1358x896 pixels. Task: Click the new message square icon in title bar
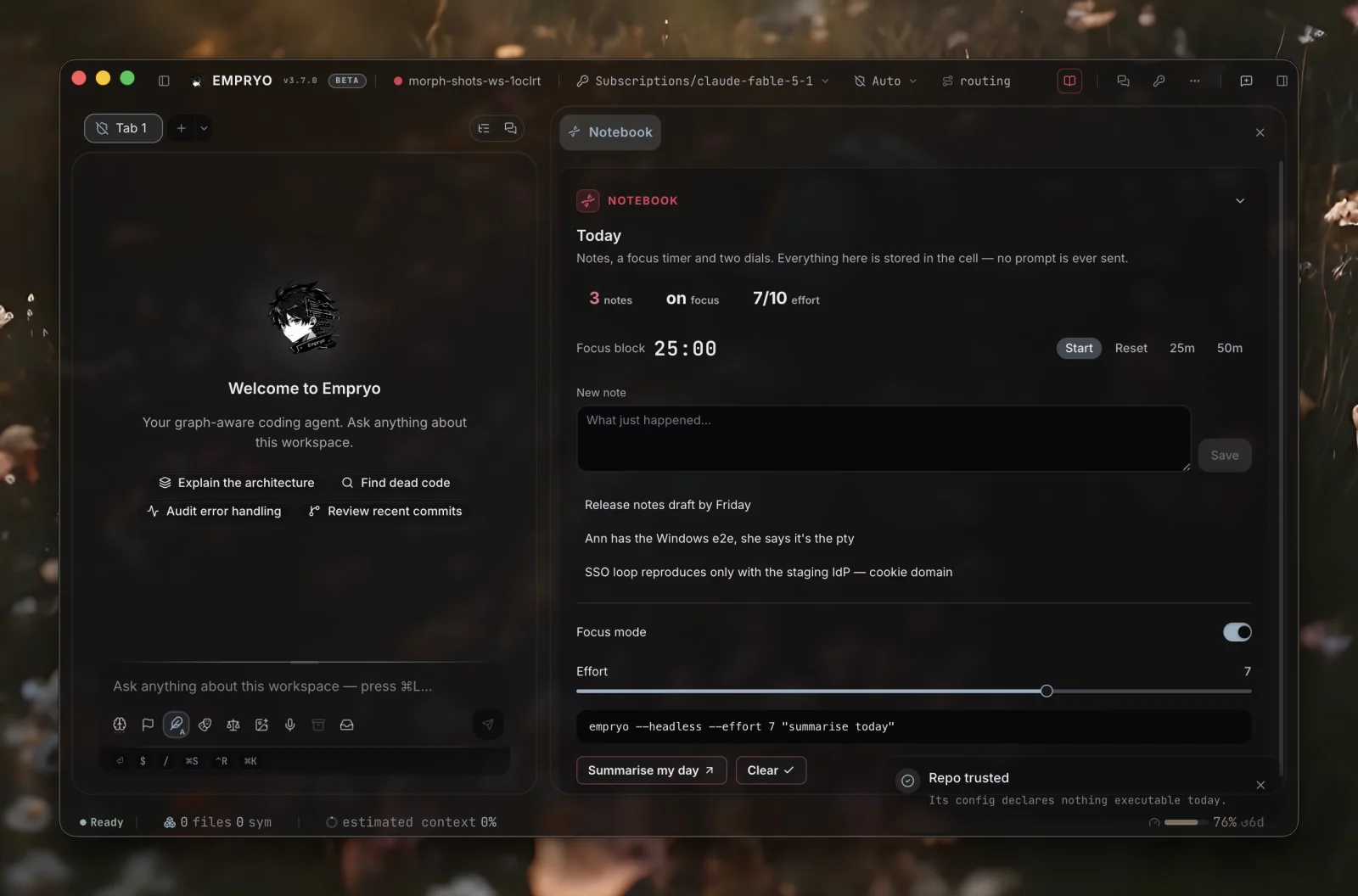pyautogui.click(x=1246, y=81)
